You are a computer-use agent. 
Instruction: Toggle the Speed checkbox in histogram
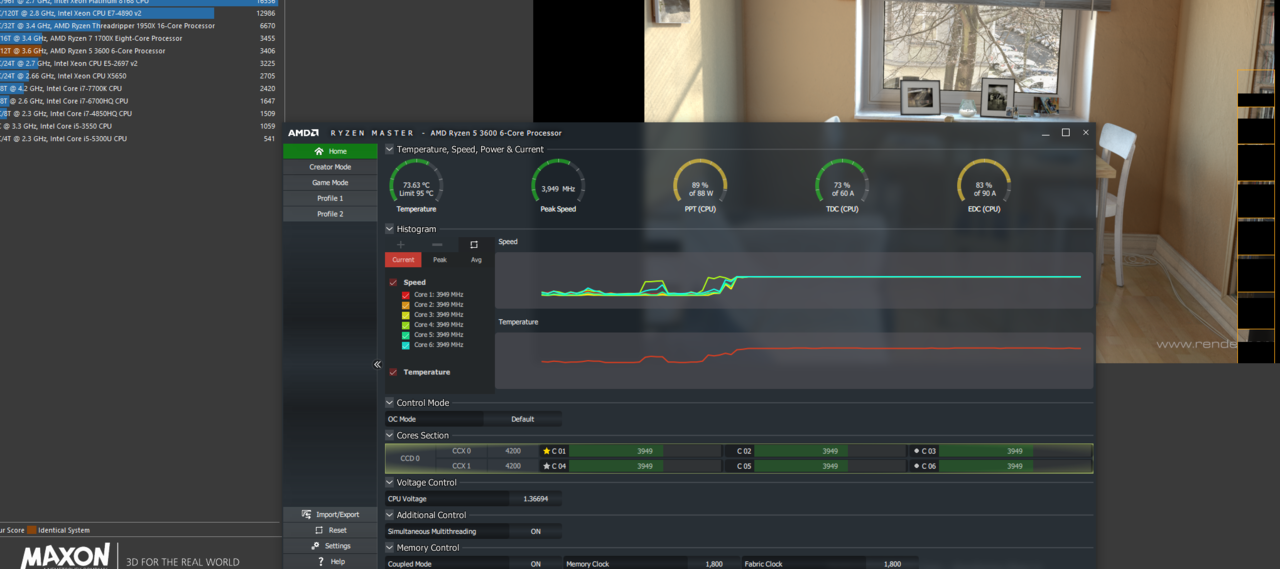[393, 283]
